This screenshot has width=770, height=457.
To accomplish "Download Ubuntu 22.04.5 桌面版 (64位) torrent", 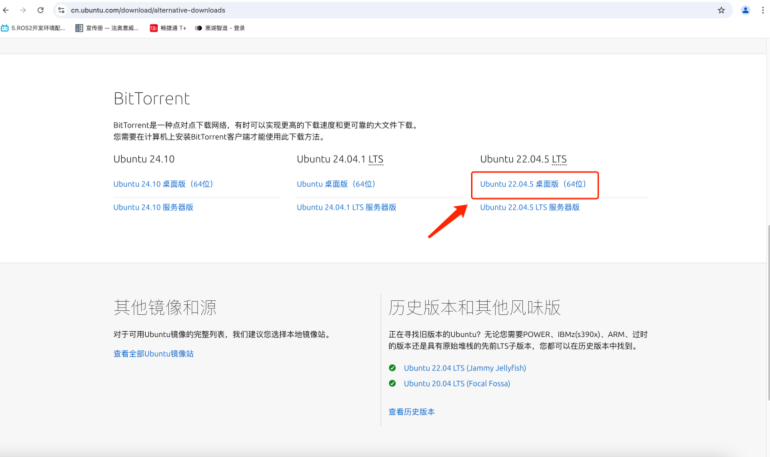I will [533, 184].
